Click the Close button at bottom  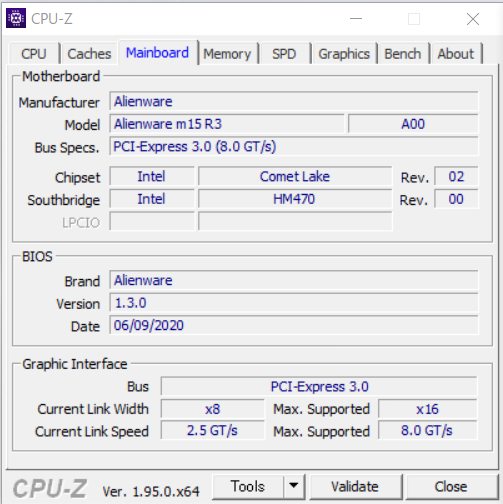click(451, 486)
